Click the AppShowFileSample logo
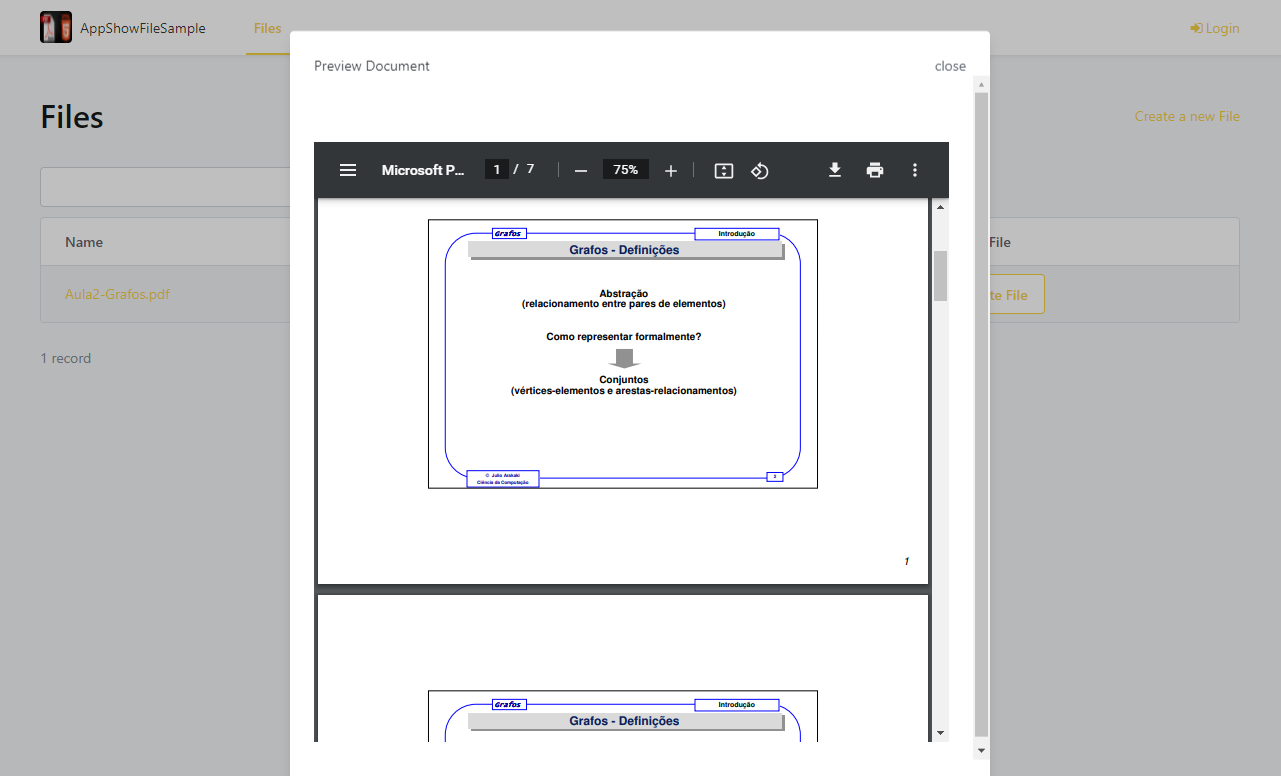The image size is (1281, 776). [x=55, y=27]
